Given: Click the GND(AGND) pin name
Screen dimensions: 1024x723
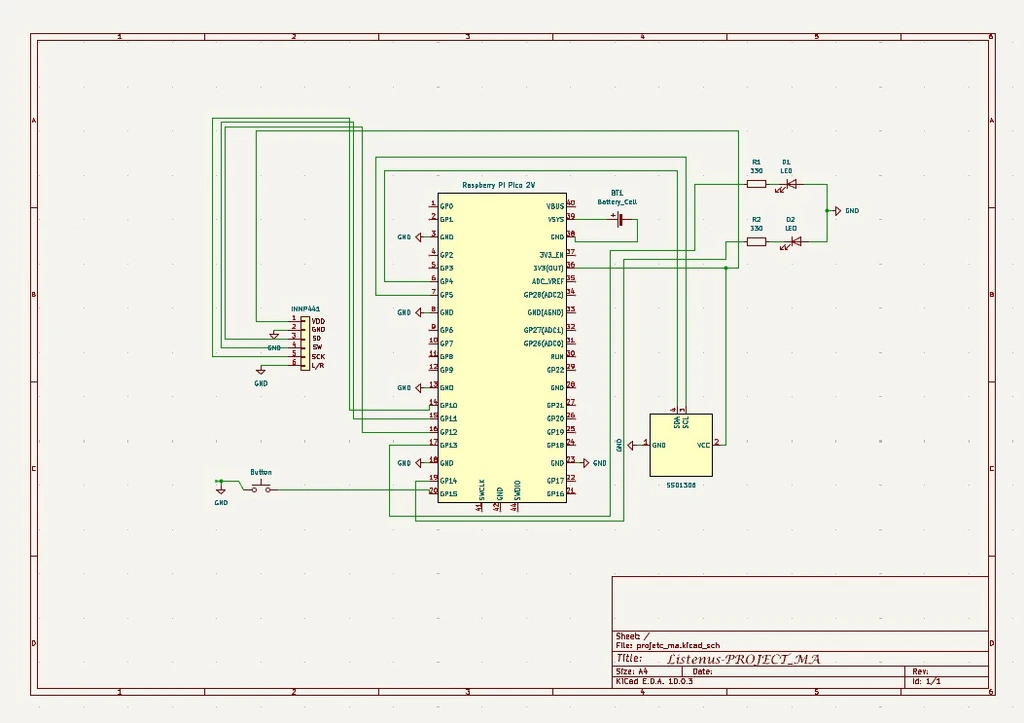Looking at the screenshot, I should pyautogui.click(x=545, y=312).
